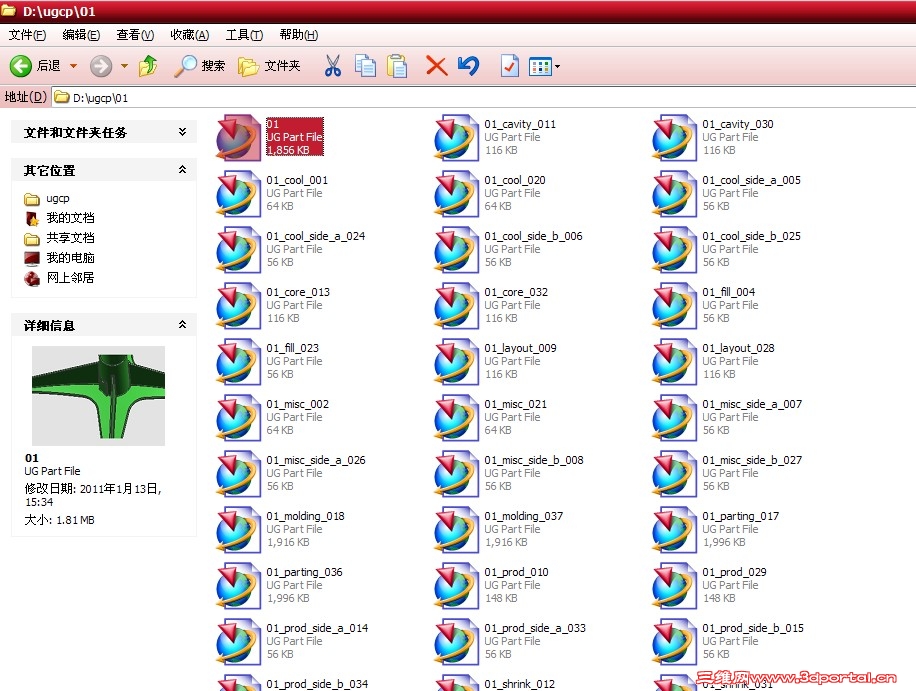Select file name 01_cool_020
This screenshot has height=691, width=916.
[x=515, y=180]
